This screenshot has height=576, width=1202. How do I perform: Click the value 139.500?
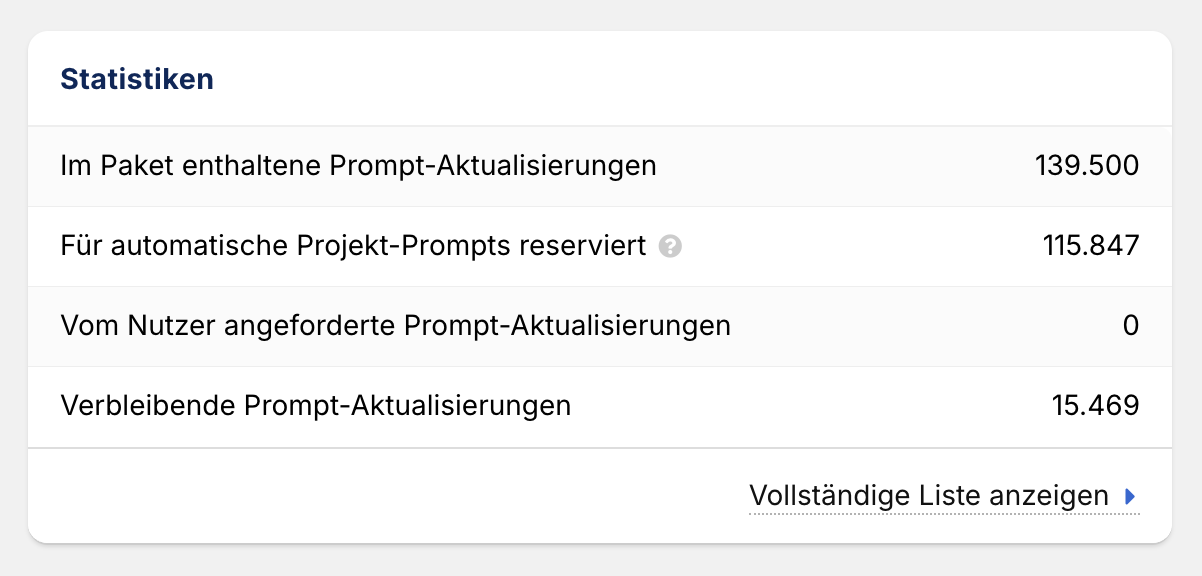(x=1086, y=165)
